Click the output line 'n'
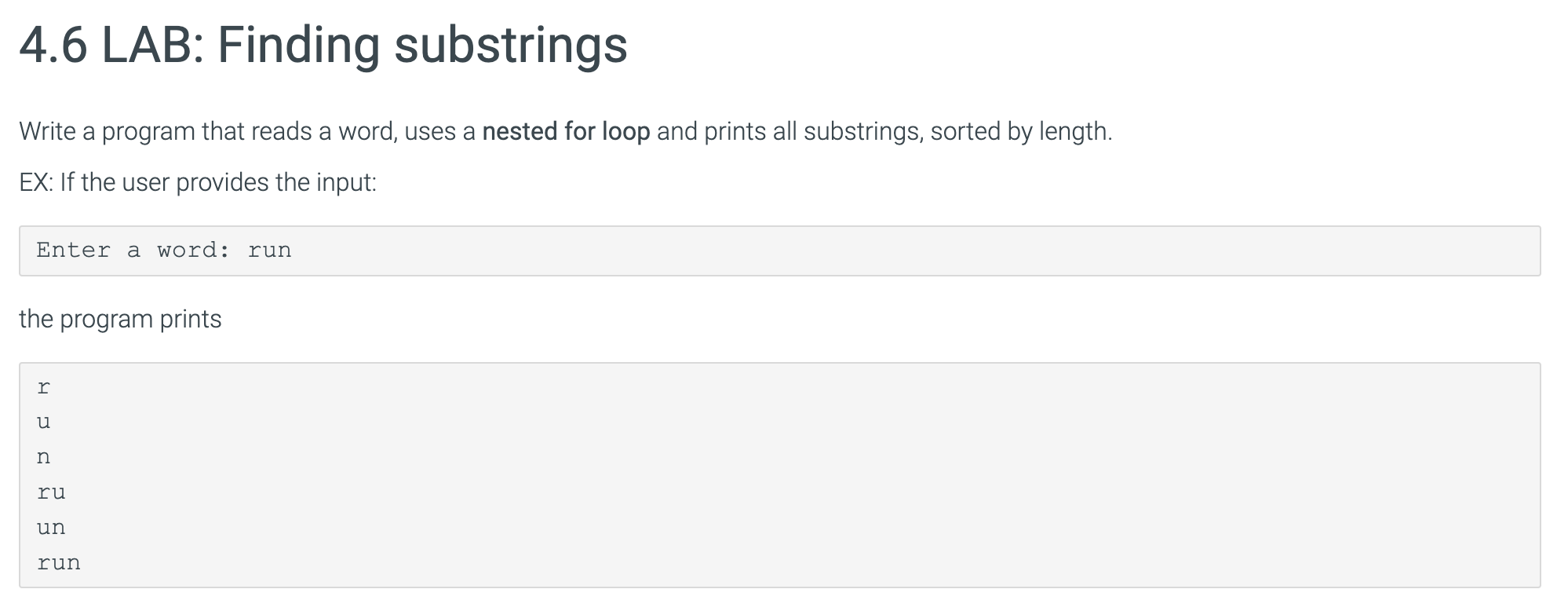This screenshot has height=611, width=1568. pyautogui.click(x=43, y=457)
